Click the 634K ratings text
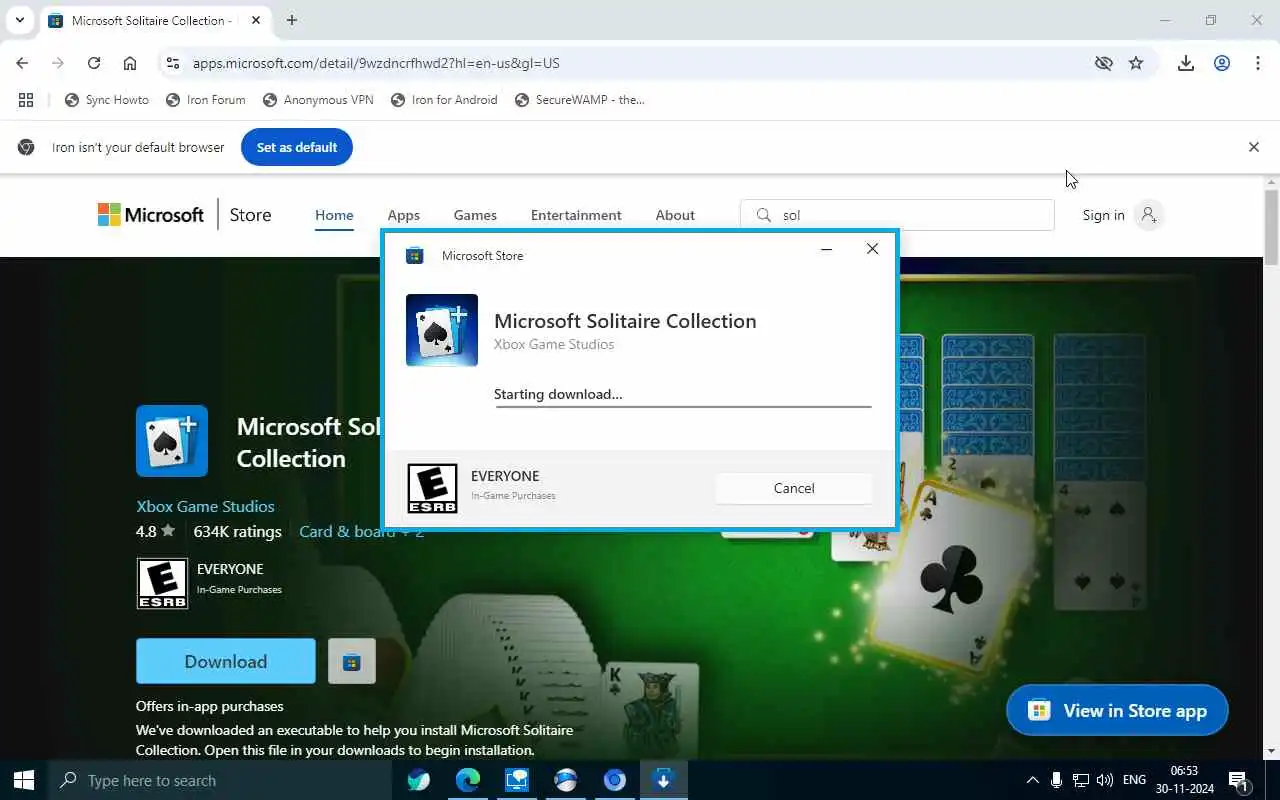Screen dimensions: 1280x800 point(237,531)
